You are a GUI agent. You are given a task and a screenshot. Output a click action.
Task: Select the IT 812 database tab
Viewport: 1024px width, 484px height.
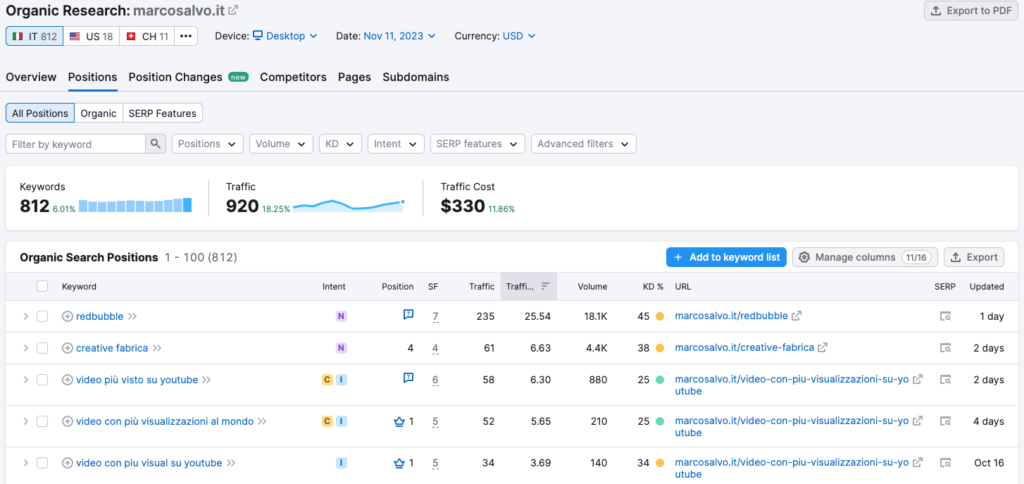click(35, 36)
